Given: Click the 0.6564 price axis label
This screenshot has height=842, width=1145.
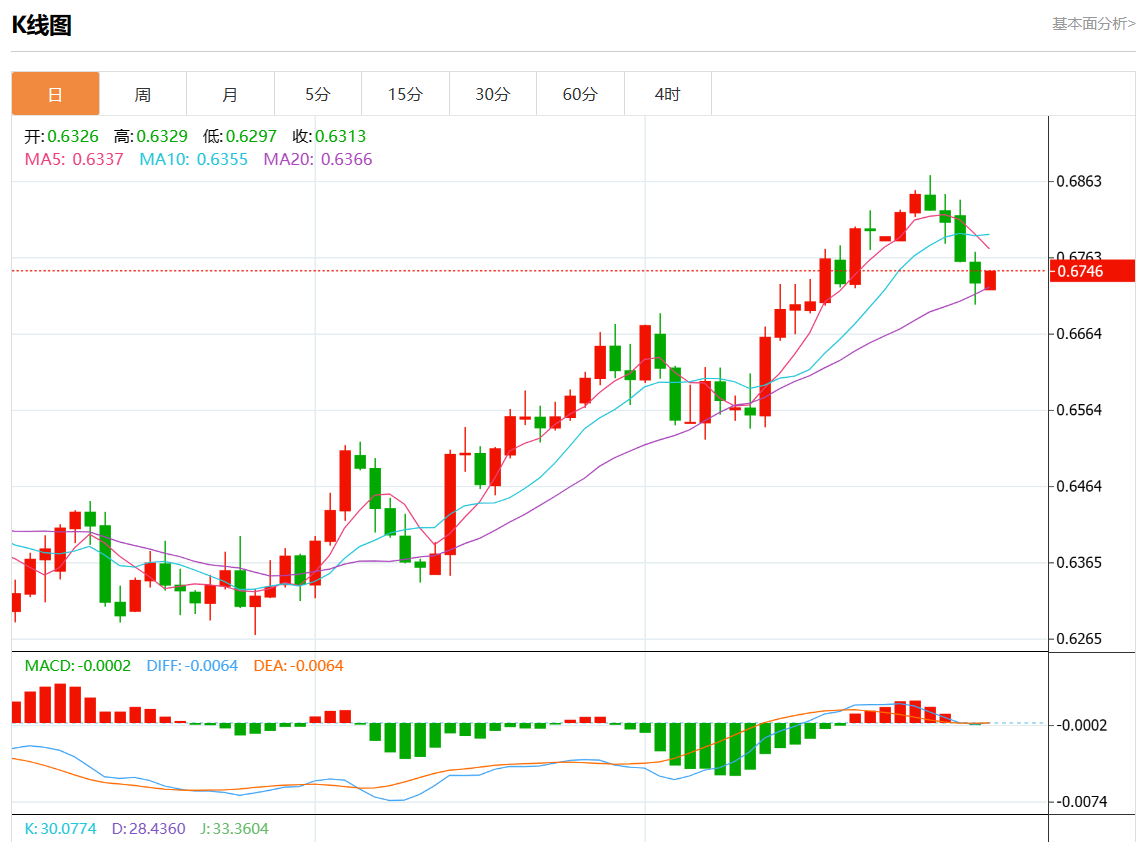Looking at the screenshot, I should pyautogui.click(x=1079, y=410).
